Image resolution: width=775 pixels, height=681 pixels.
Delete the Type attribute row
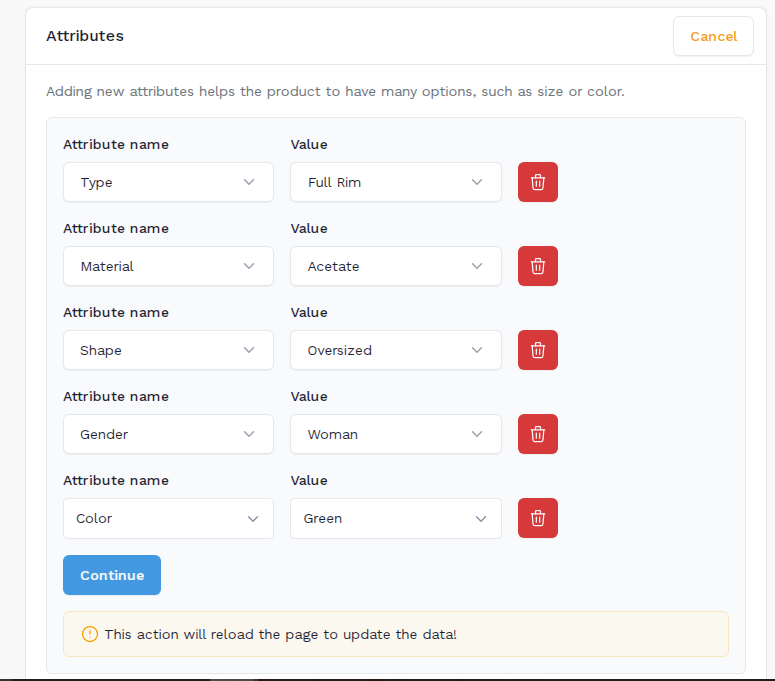point(538,182)
